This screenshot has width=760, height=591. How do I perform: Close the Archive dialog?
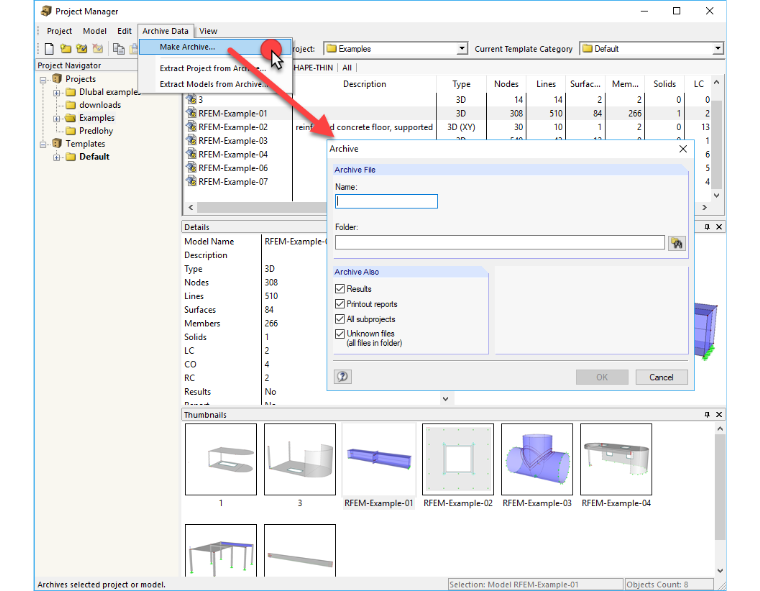click(x=683, y=149)
